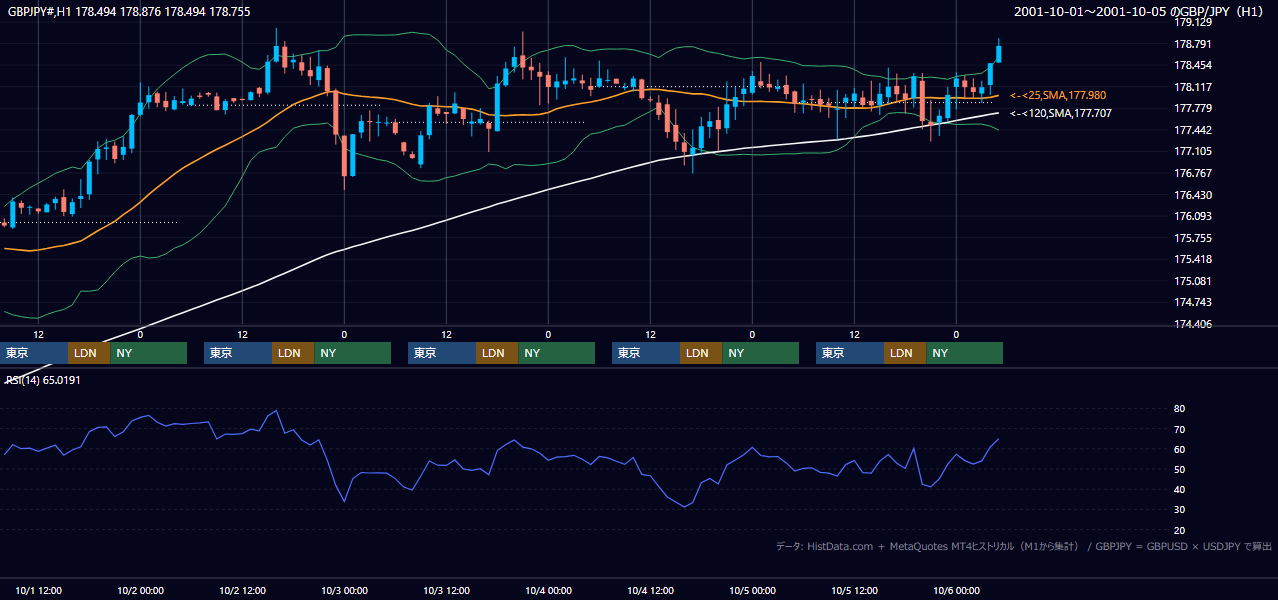
Task: Click the rightmost NY session block
Action: (x=964, y=353)
